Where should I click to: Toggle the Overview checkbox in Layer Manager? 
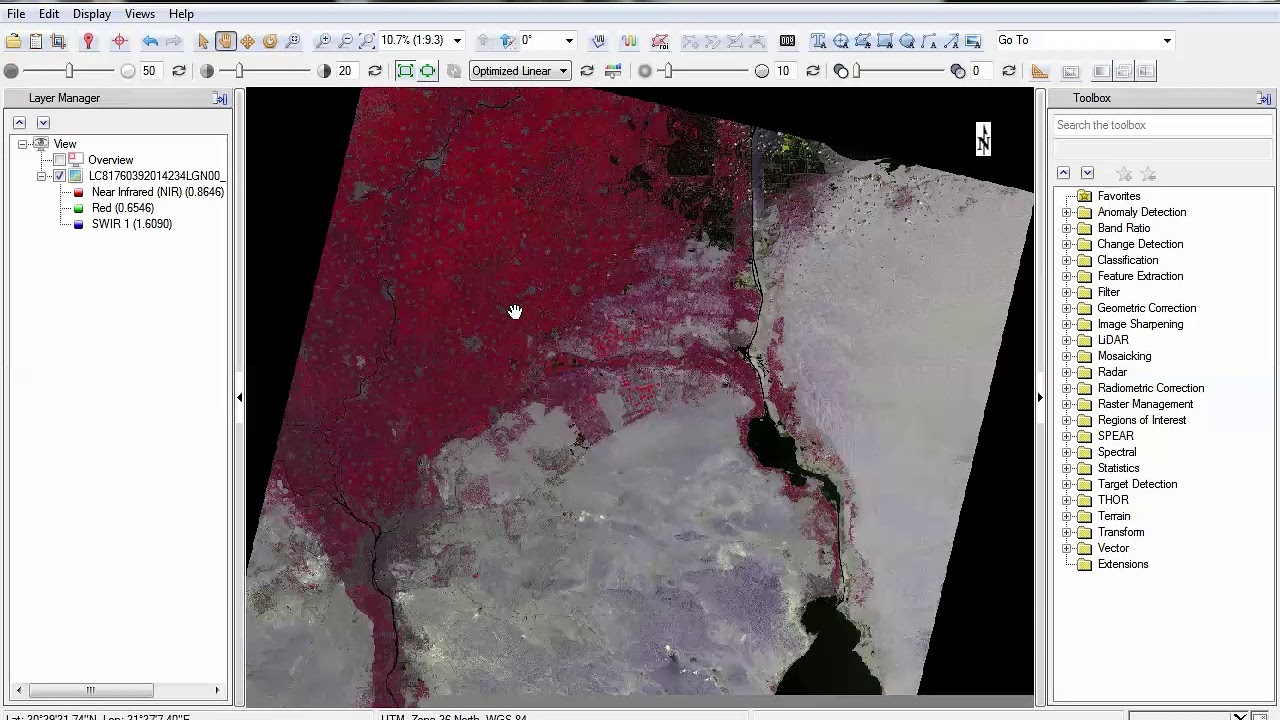click(60, 160)
